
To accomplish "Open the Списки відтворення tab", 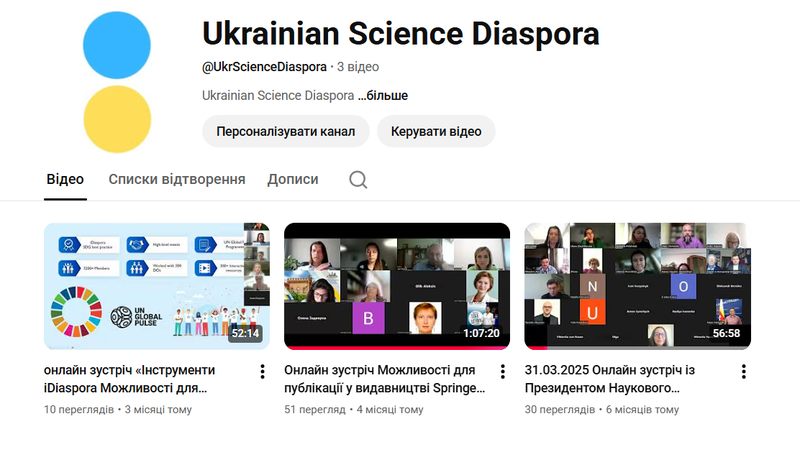I will (x=177, y=180).
